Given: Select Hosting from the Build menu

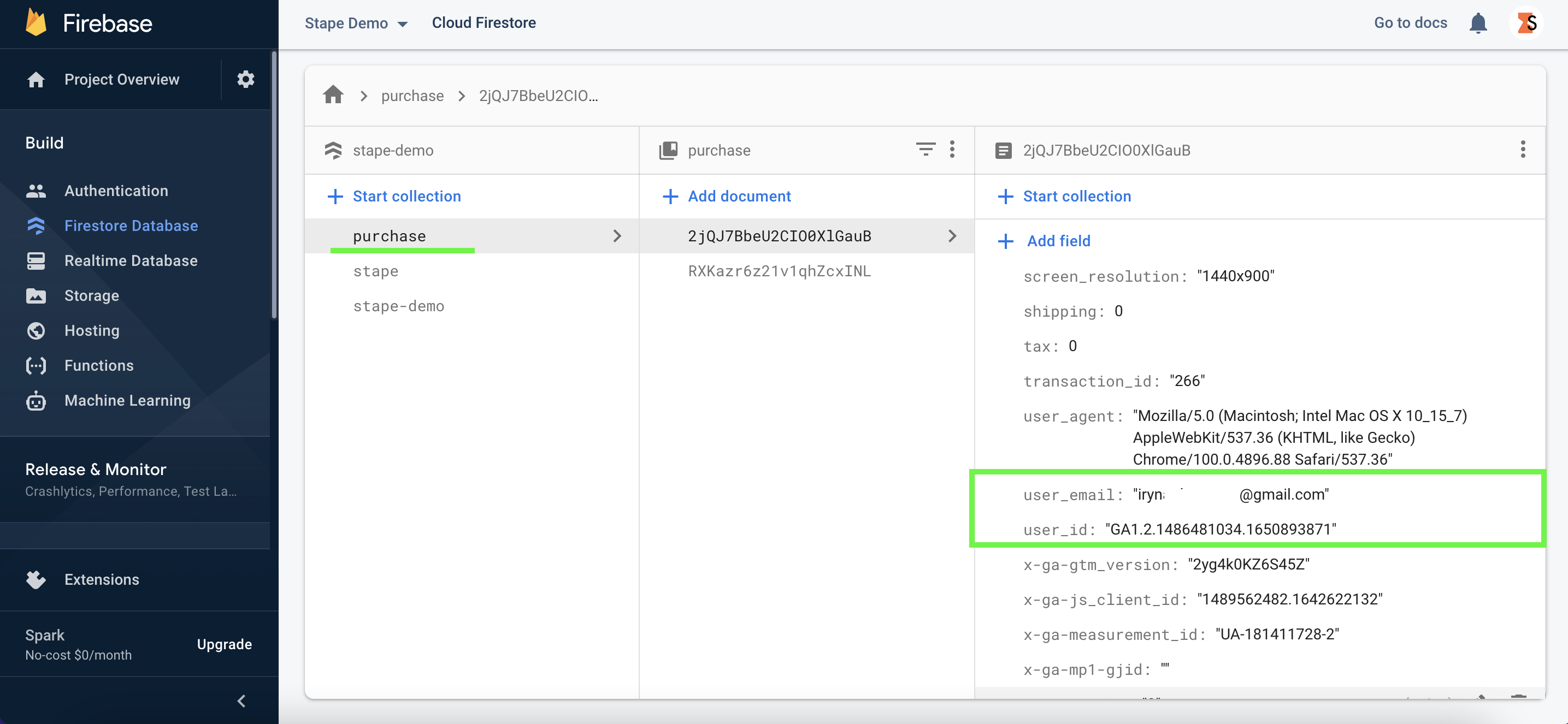Looking at the screenshot, I should coord(92,330).
